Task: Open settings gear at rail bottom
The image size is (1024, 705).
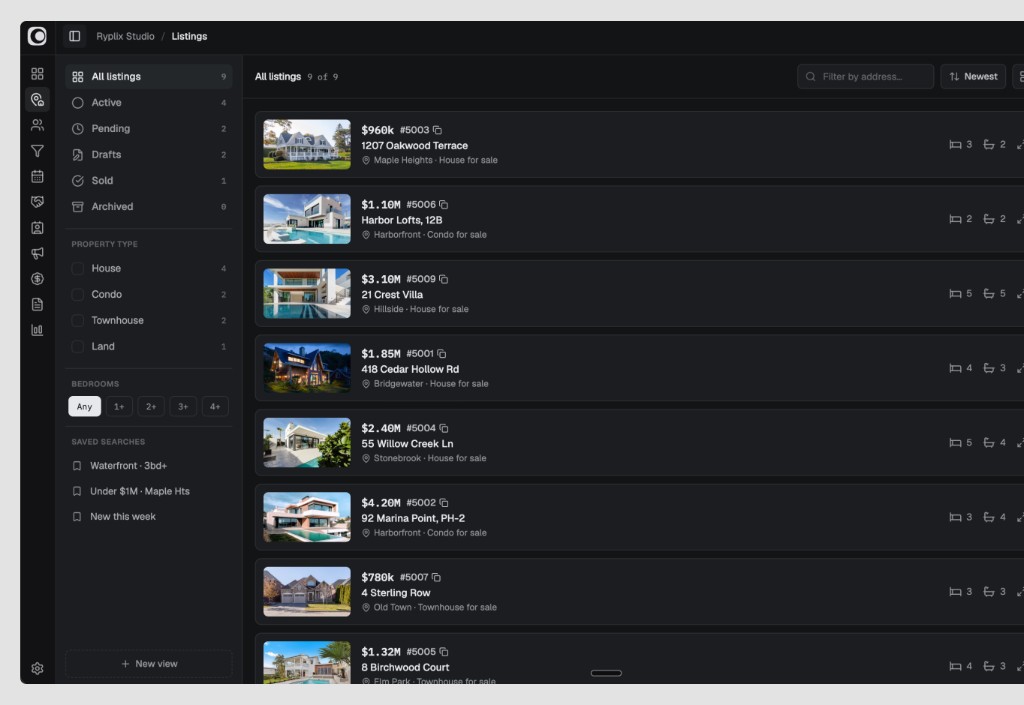Action: (x=37, y=668)
